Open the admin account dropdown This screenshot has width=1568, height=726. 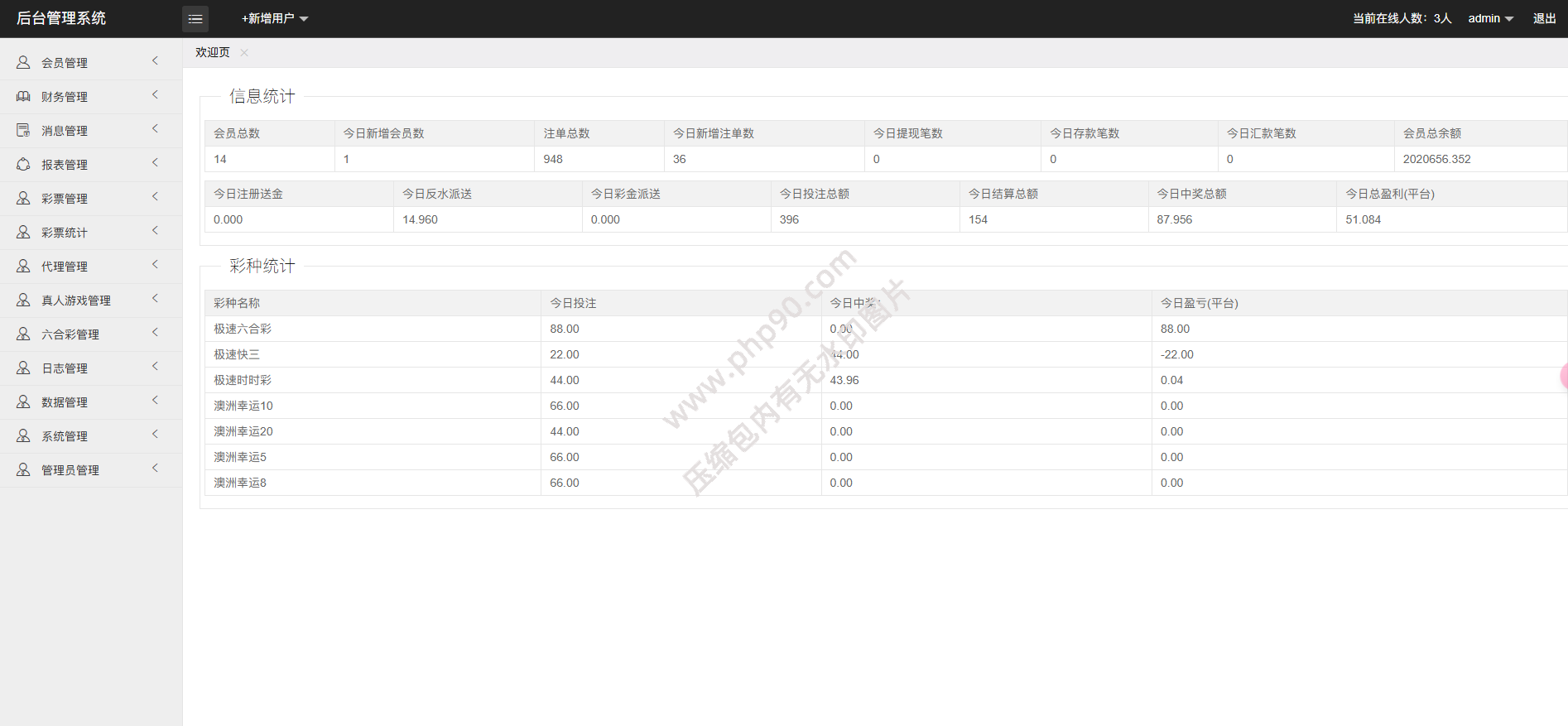(x=1490, y=18)
